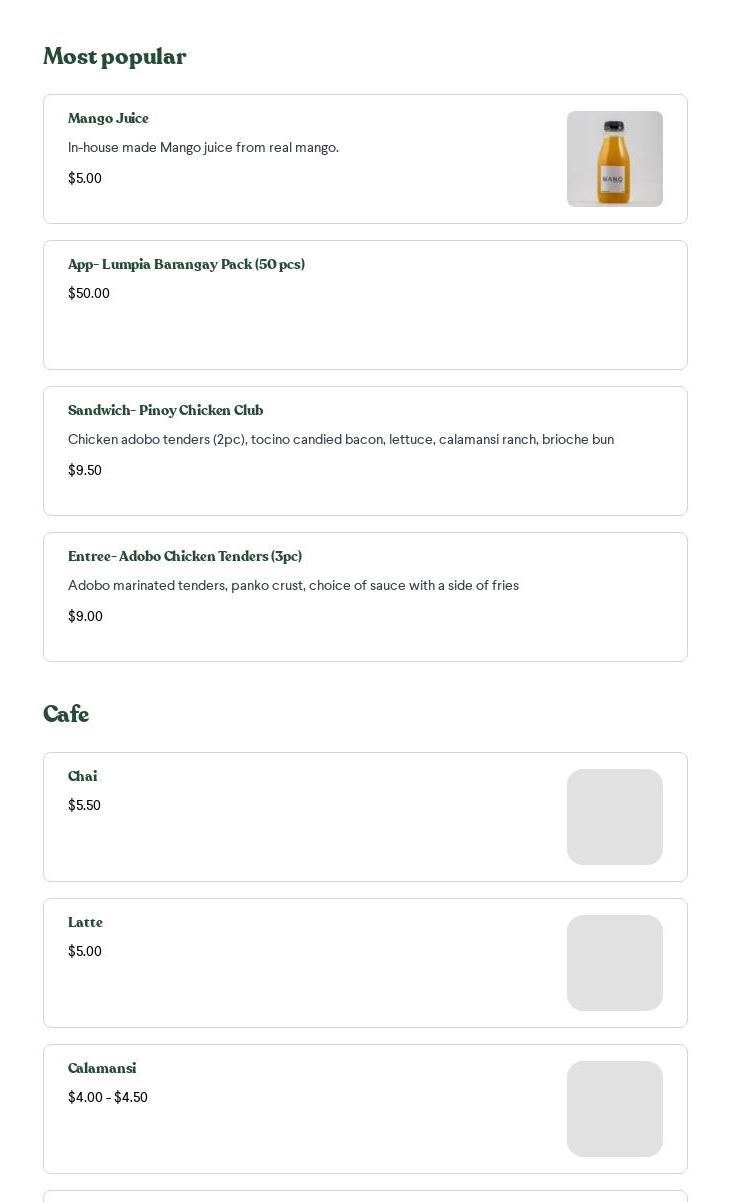The image size is (730, 1202).
Task: Click the $50.00 Lumpia pack price
Action: click(89, 293)
